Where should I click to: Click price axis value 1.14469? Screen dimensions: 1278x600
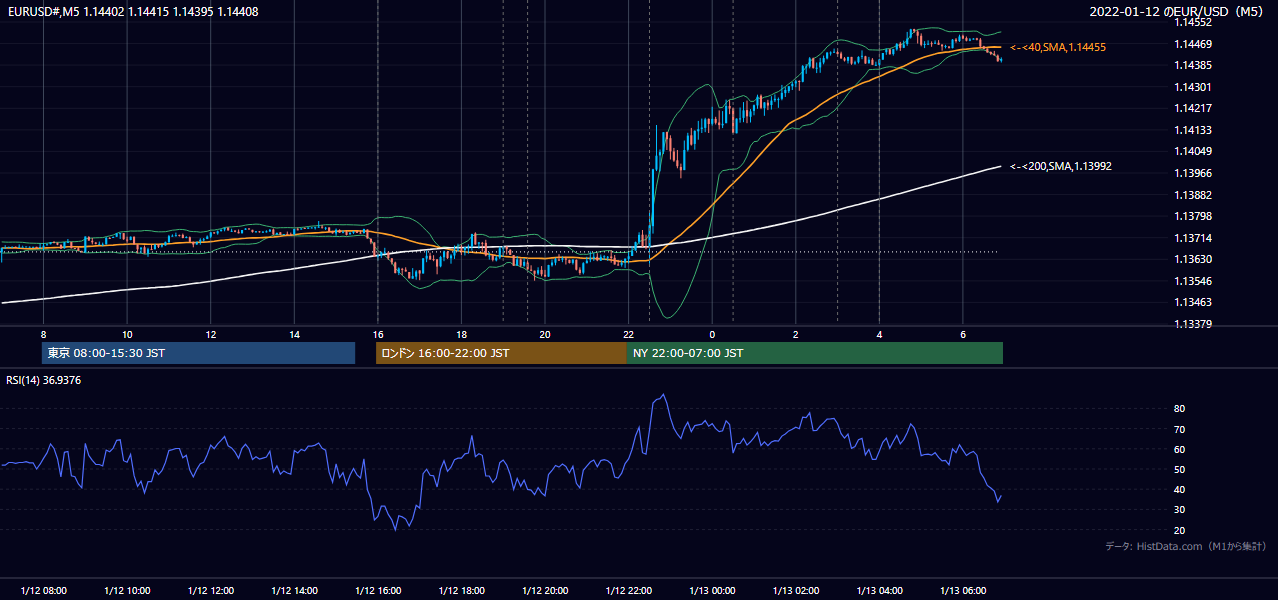click(1193, 44)
